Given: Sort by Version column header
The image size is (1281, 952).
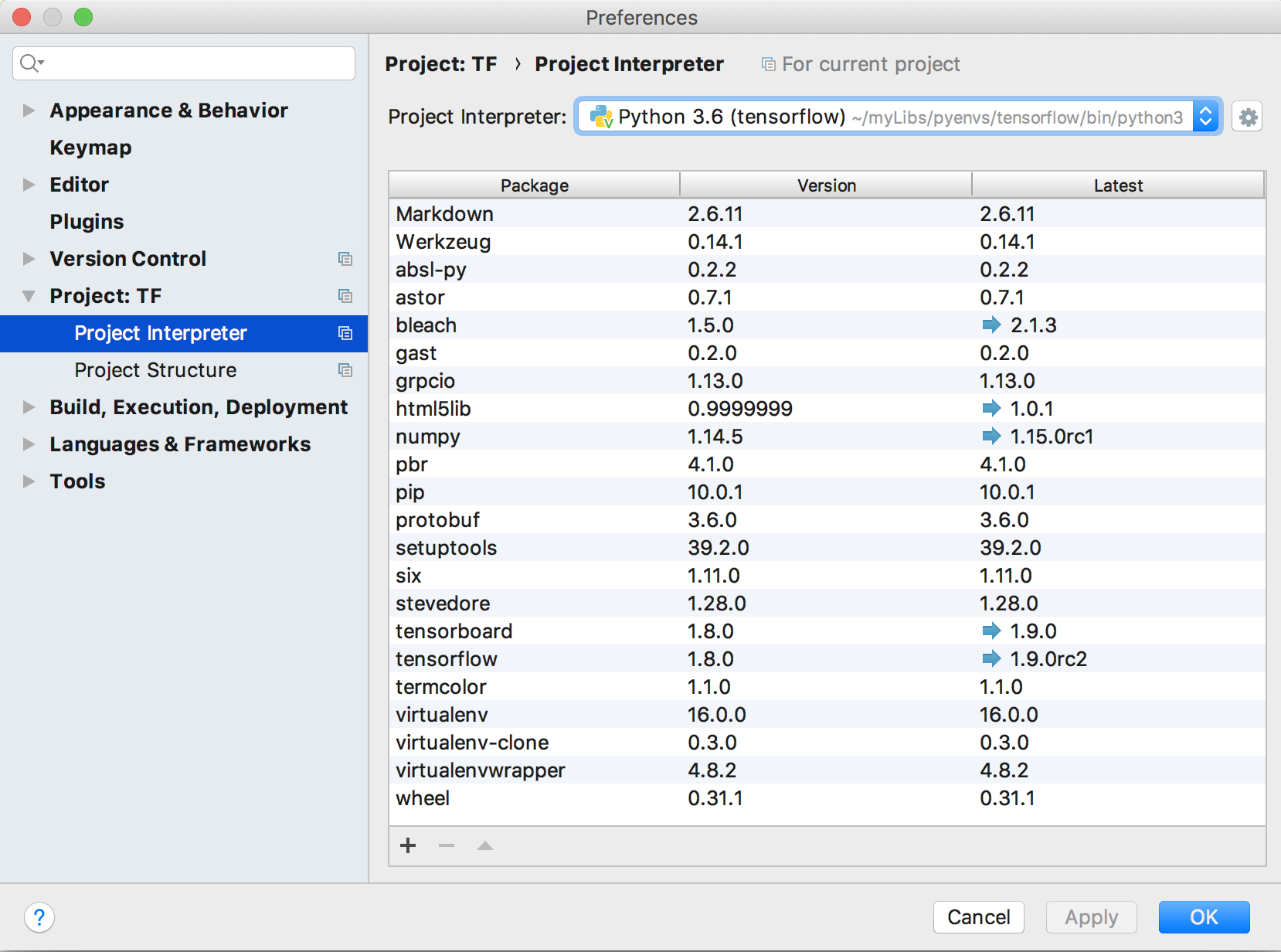Looking at the screenshot, I should (826, 185).
